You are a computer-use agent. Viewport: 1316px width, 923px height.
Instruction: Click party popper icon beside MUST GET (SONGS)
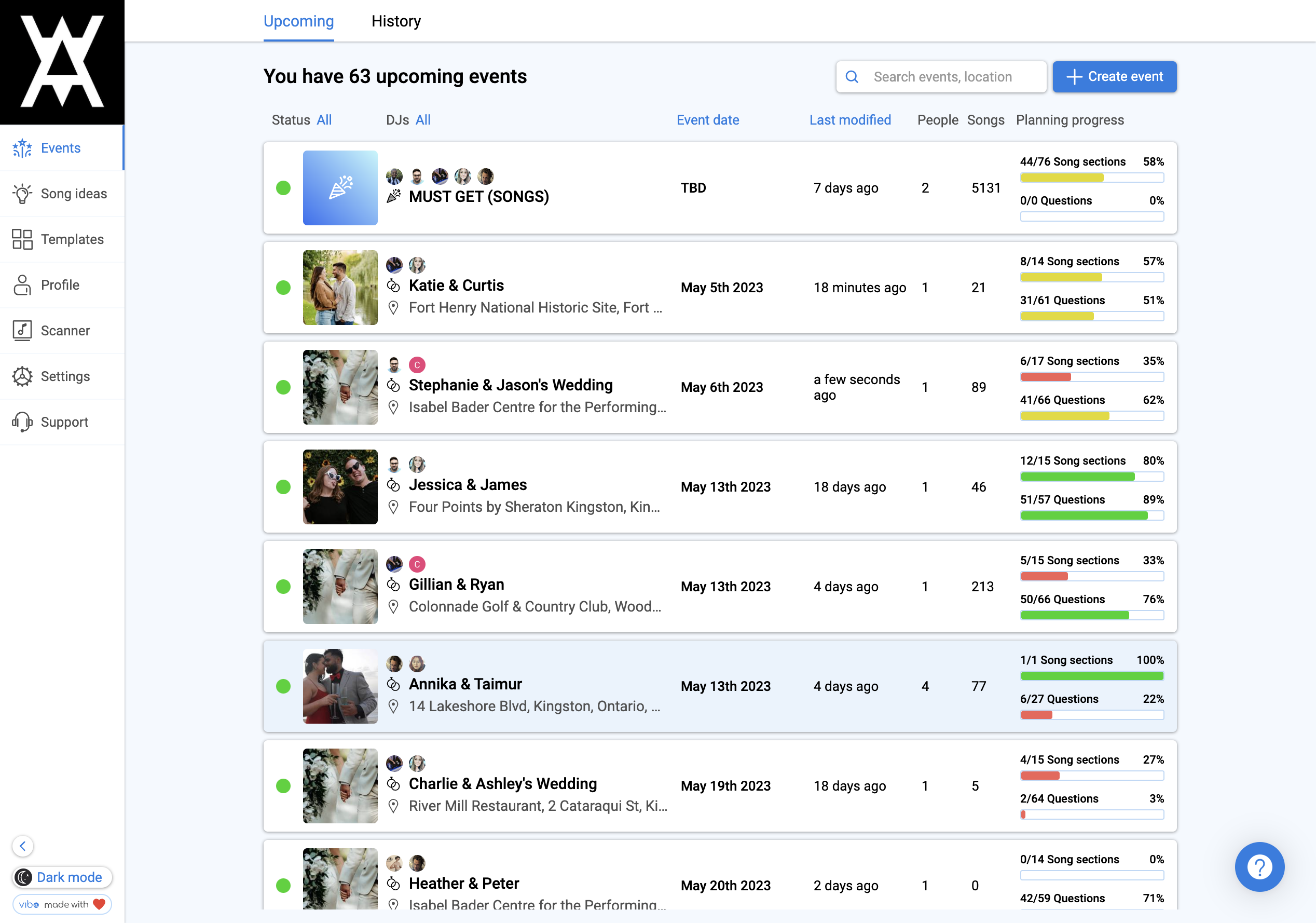(393, 197)
